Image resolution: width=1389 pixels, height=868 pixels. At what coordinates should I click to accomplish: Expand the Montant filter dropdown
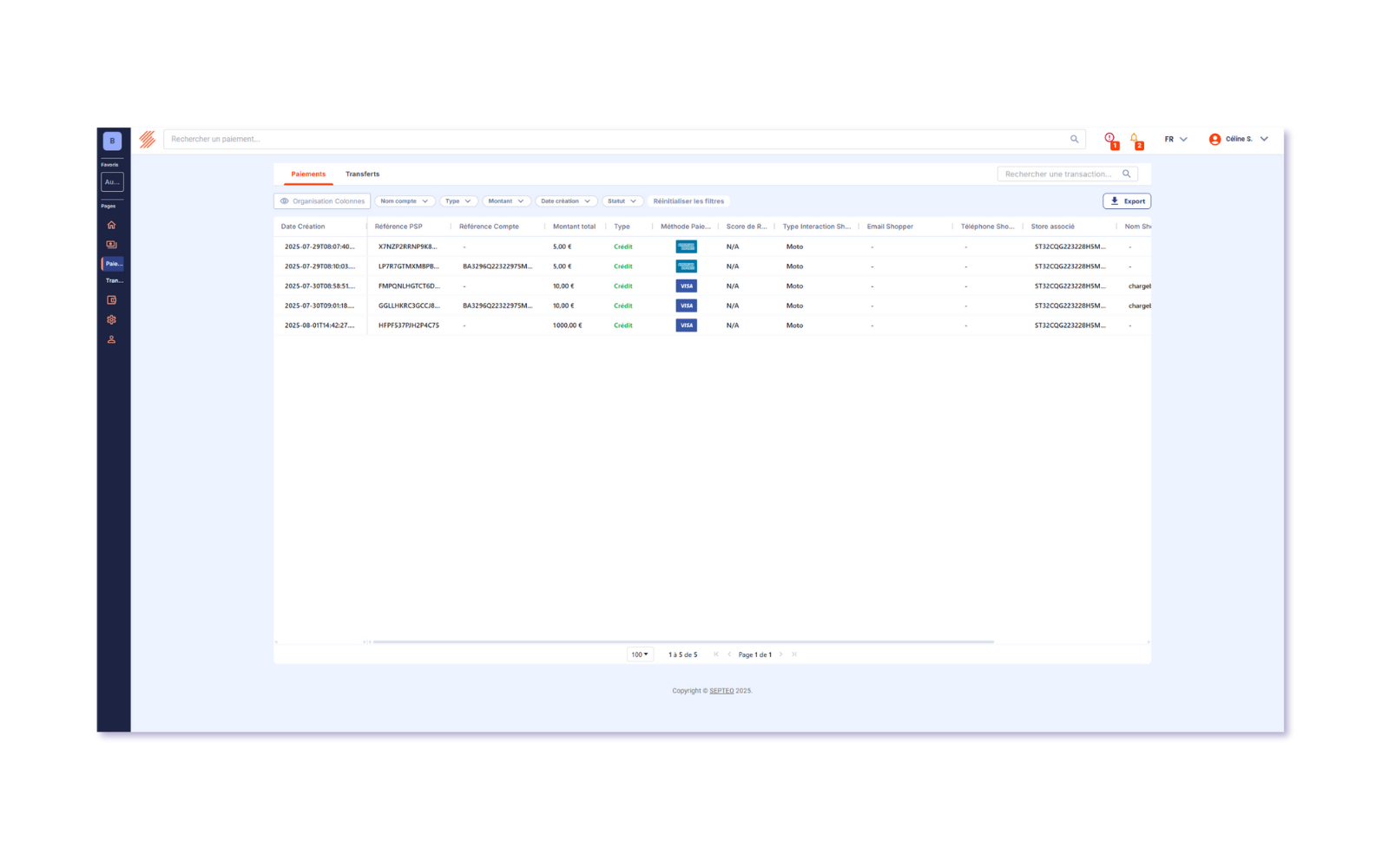(x=506, y=201)
